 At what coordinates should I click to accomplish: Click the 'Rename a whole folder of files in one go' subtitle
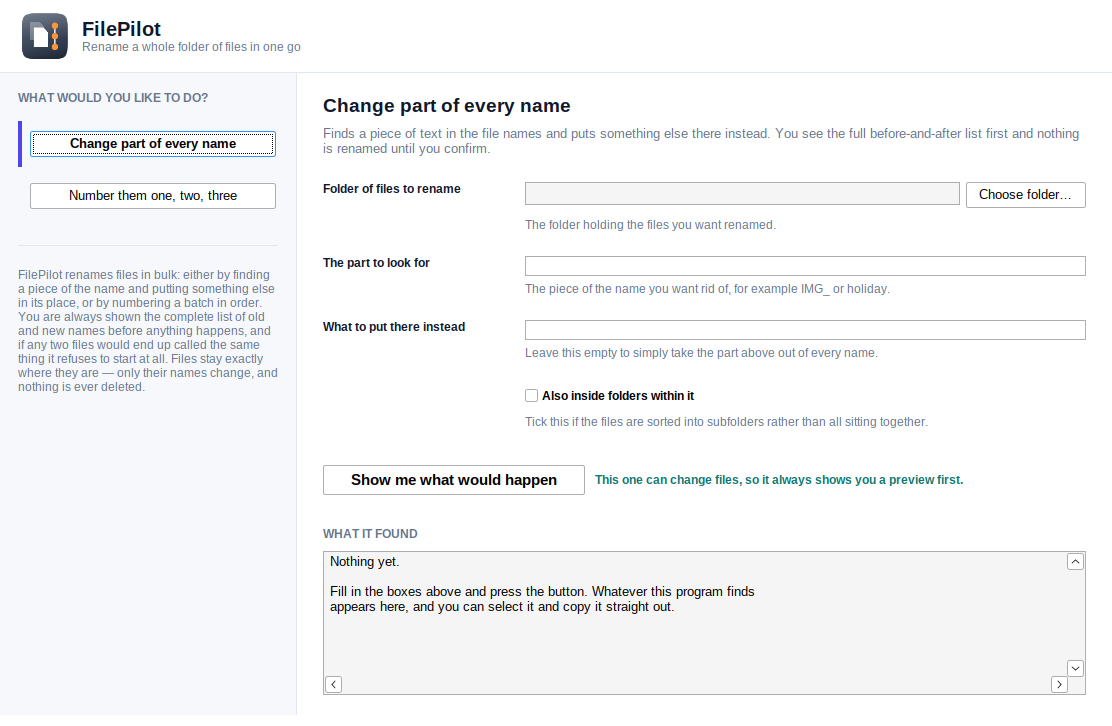coord(191,47)
